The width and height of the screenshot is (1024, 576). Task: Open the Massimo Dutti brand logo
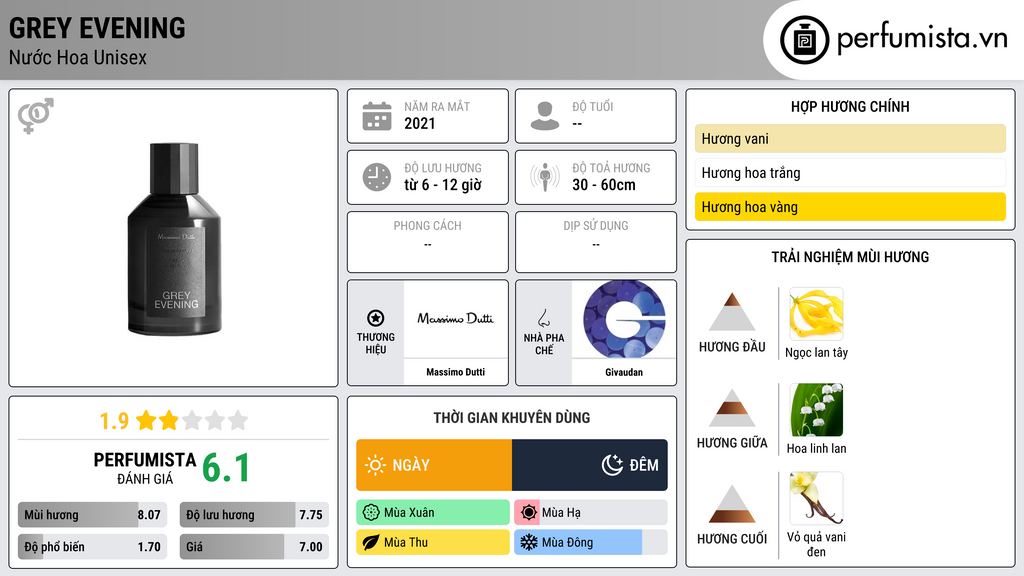tap(455, 319)
